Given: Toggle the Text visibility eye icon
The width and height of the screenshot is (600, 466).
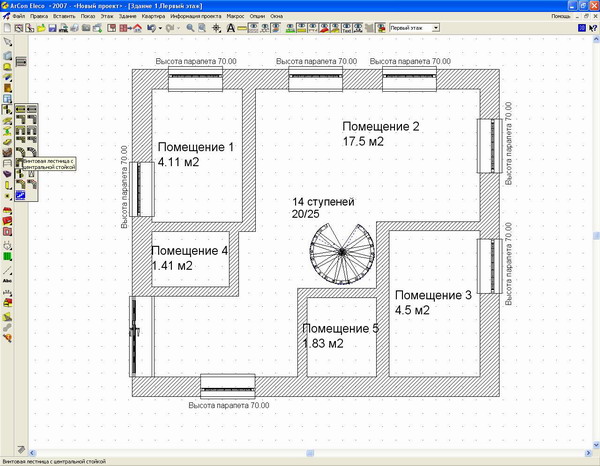Looking at the screenshot, I should (347, 28).
